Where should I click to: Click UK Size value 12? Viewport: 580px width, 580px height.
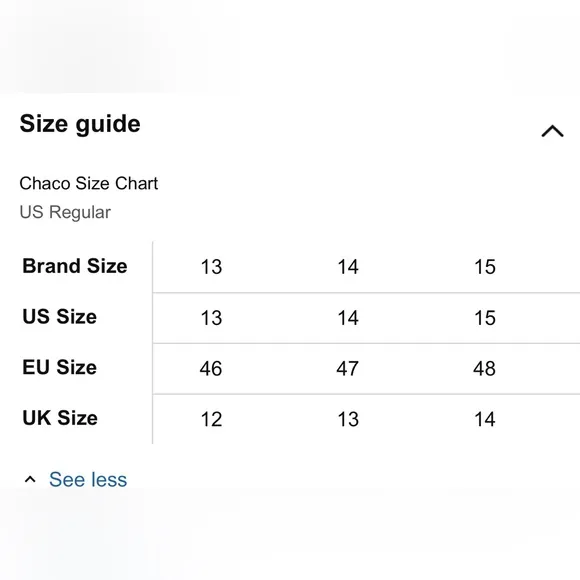click(x=211, y=419)
